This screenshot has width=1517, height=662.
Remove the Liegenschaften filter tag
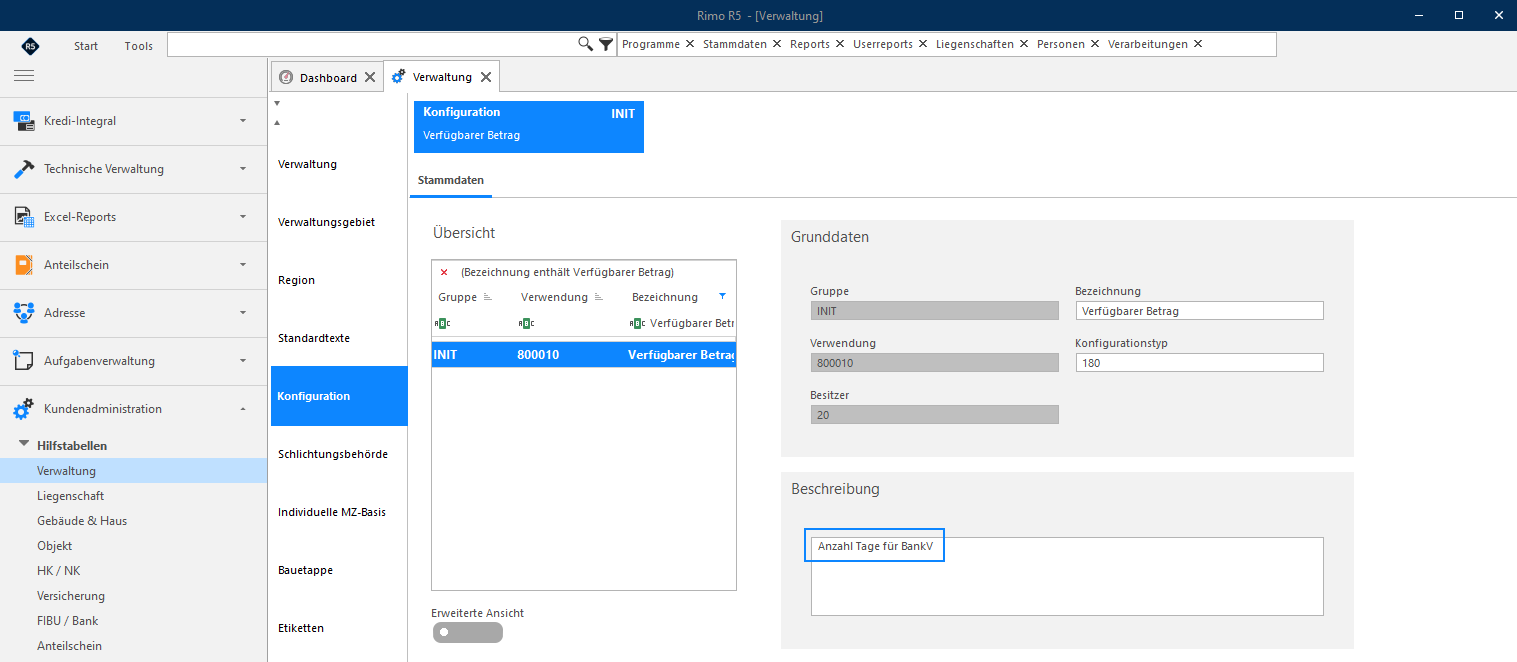coord(1023,44)
